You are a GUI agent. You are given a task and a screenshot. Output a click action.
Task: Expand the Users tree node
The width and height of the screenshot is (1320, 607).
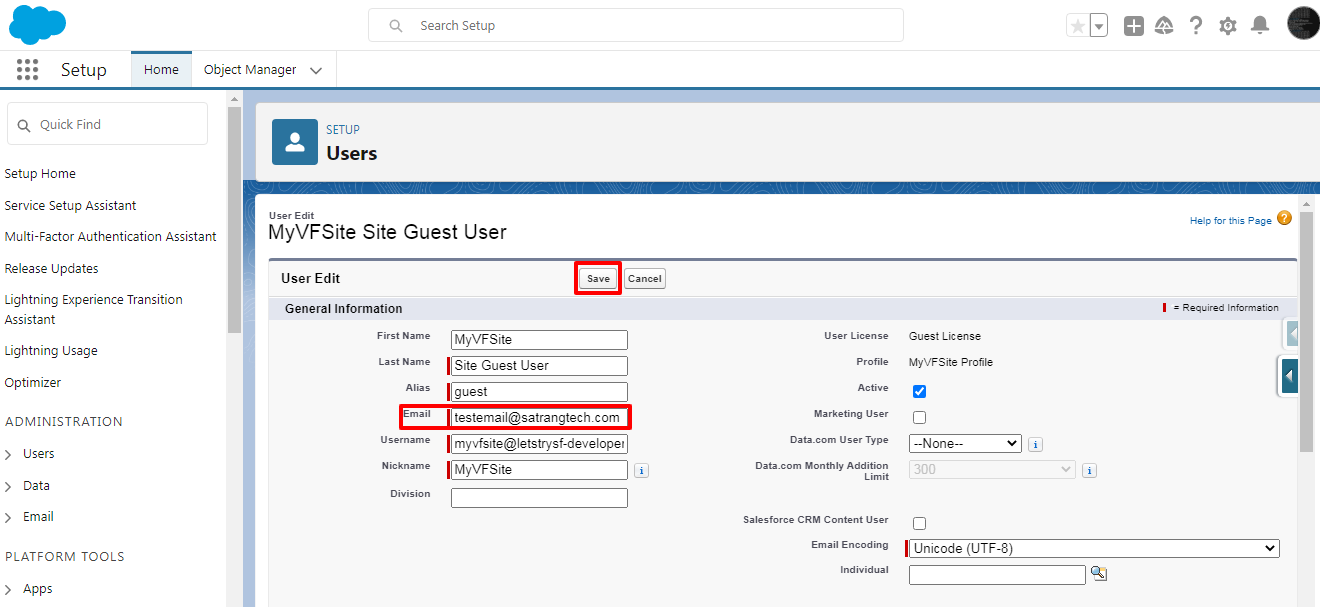pos(9,454)
